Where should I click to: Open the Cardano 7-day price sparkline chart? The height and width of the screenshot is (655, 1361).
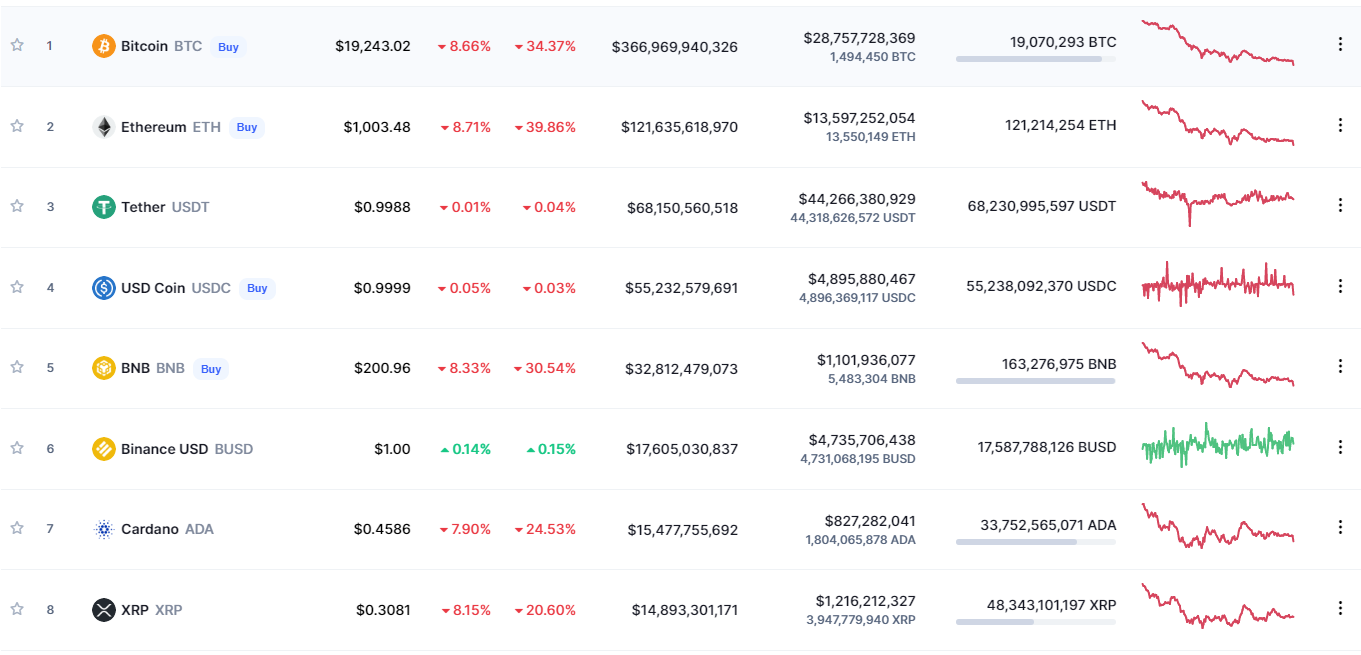click(x=1218, y=526)
